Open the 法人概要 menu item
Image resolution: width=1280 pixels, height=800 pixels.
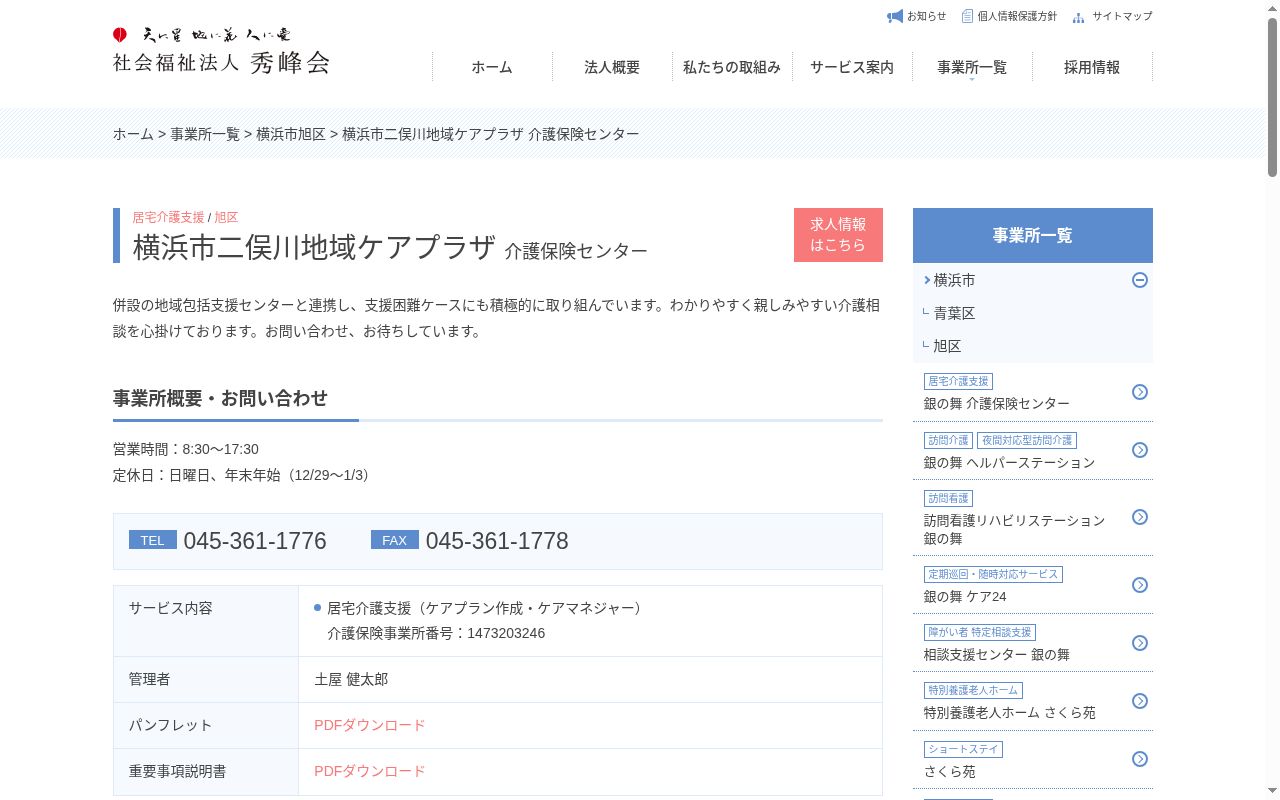(612, 67)
